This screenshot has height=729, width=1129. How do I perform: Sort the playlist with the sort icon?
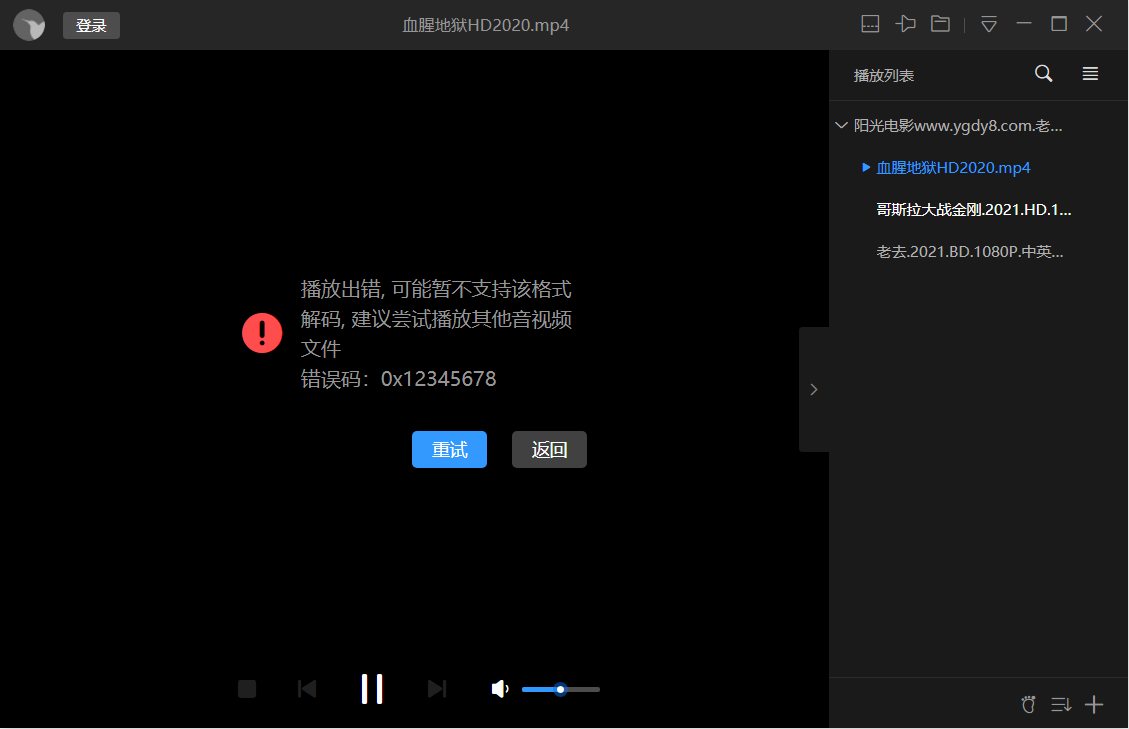pos(1060,705)
